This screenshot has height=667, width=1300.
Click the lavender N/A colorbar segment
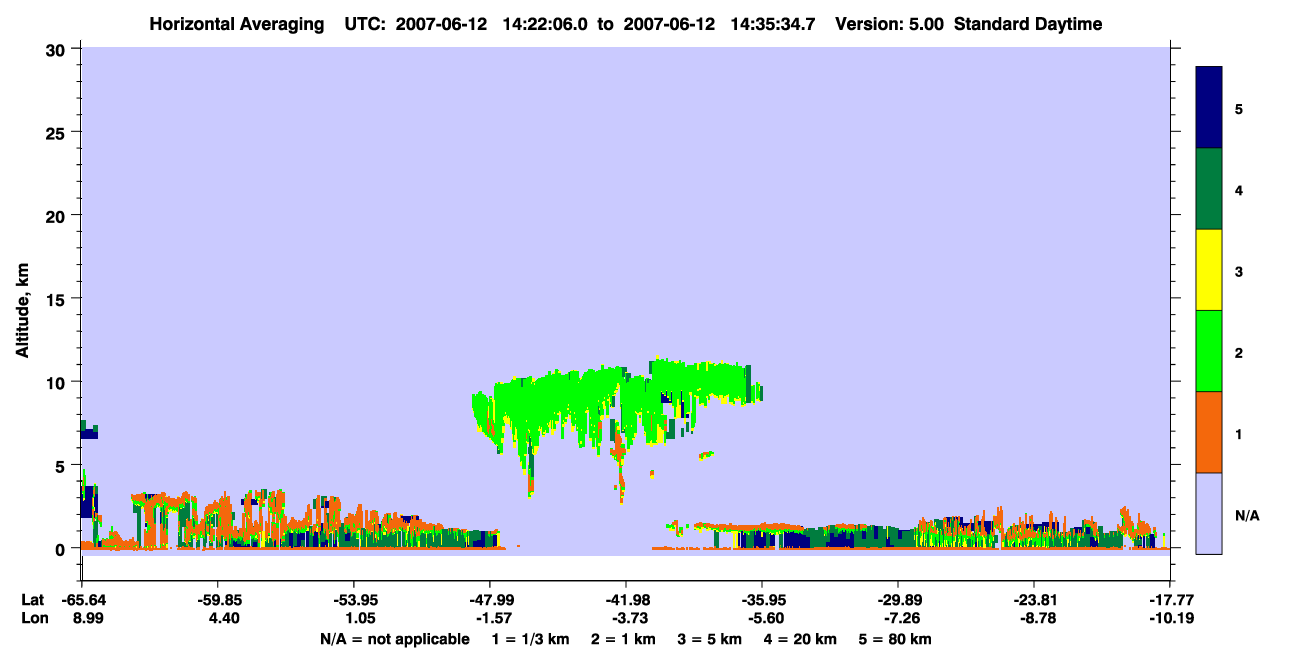click(x=1209, y=513)
